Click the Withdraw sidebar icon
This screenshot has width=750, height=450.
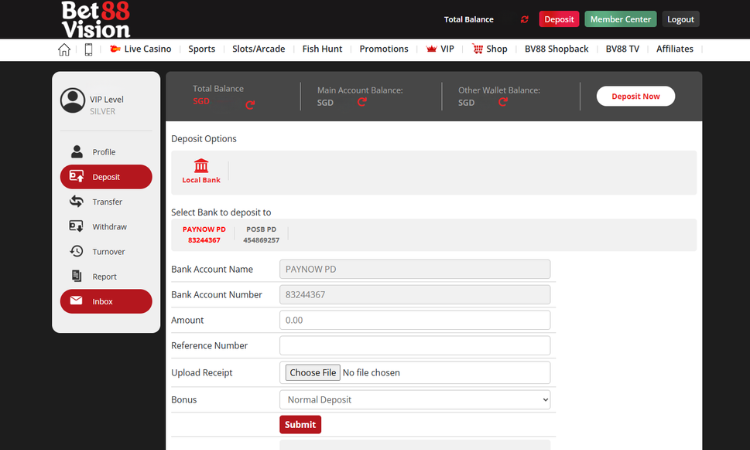pos(76,226)
